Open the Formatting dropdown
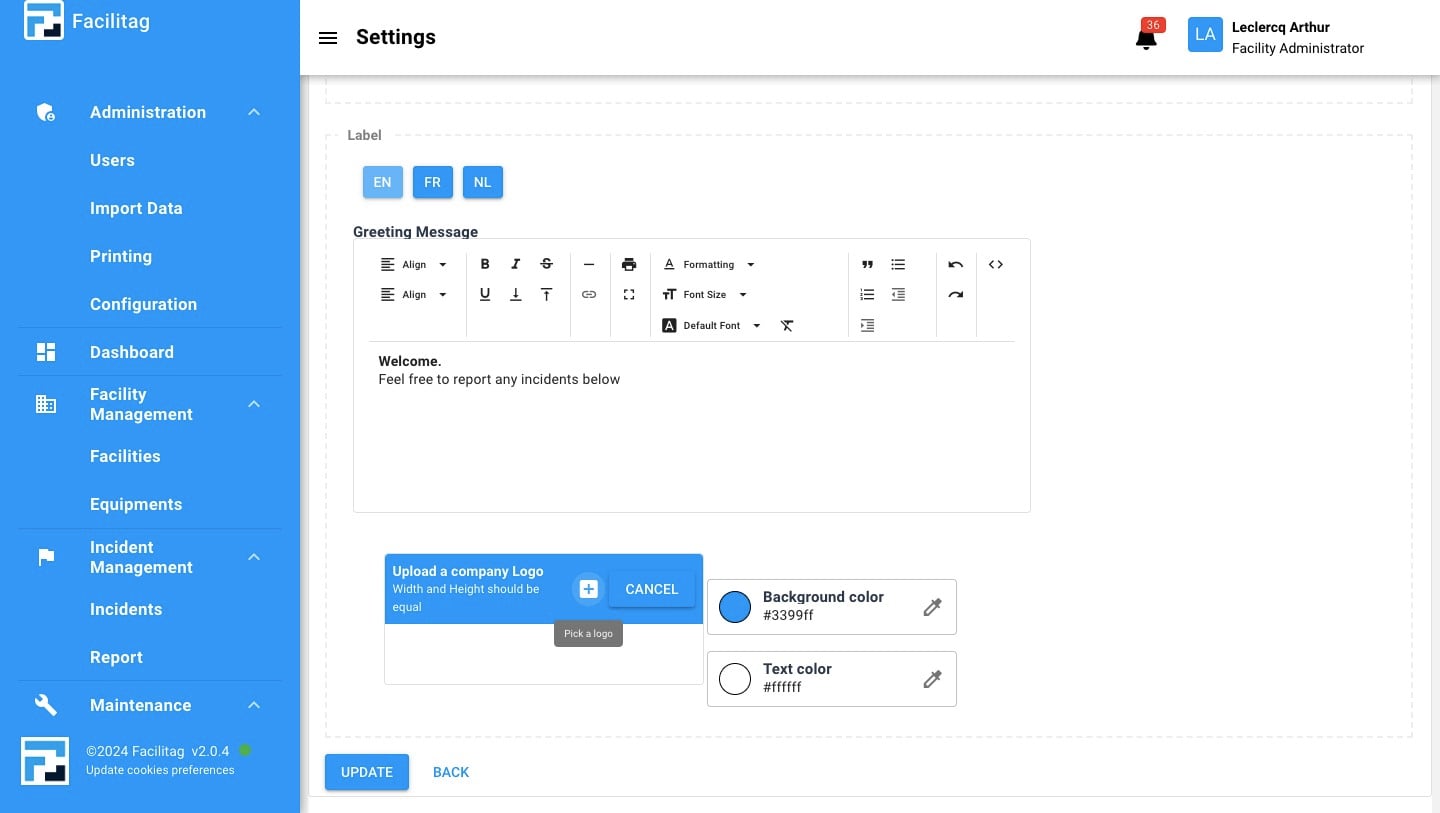The image size is (1440, 813). 708,264
